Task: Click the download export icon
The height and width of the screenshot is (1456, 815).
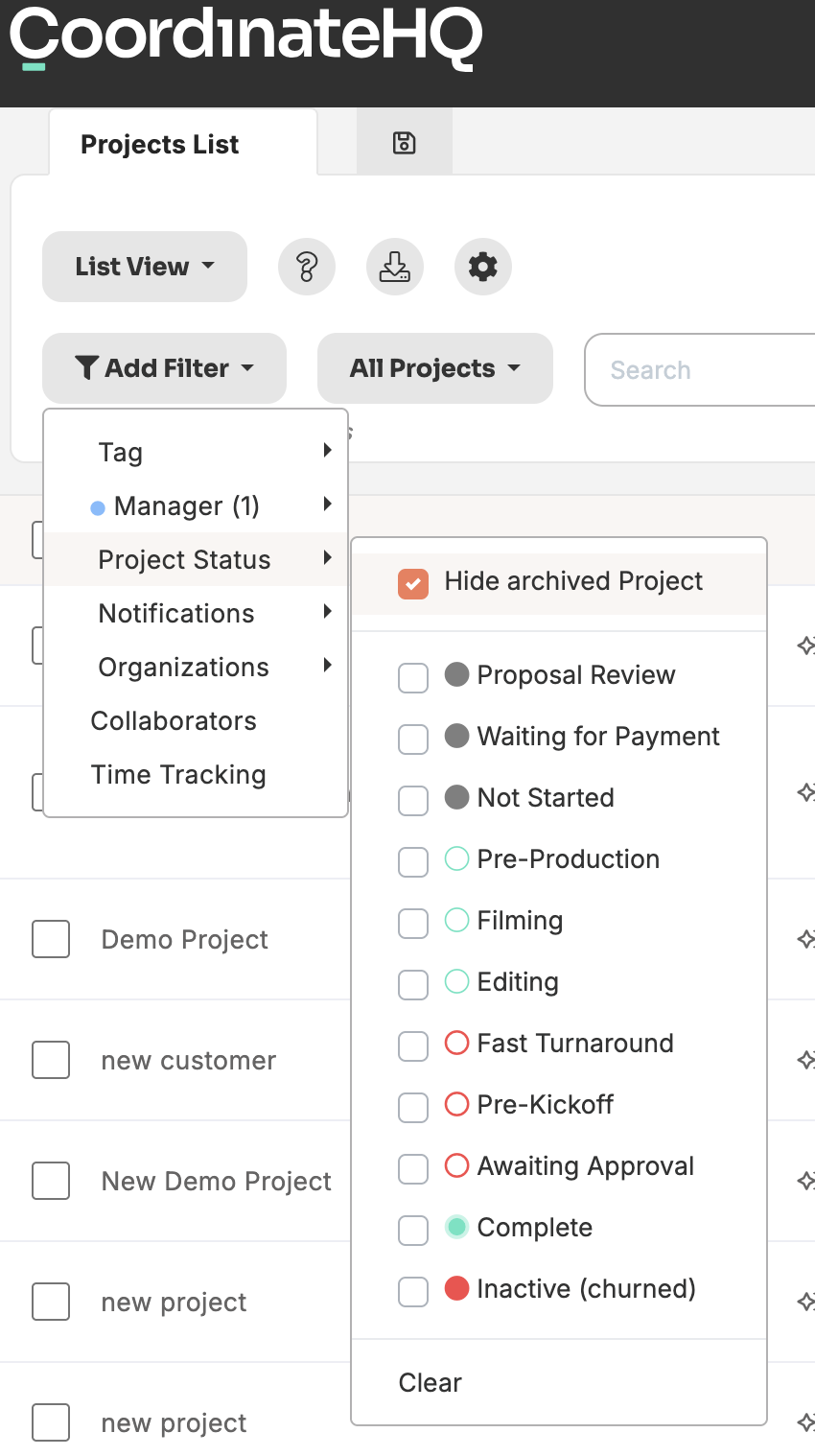Action: (x=395, y=266)
